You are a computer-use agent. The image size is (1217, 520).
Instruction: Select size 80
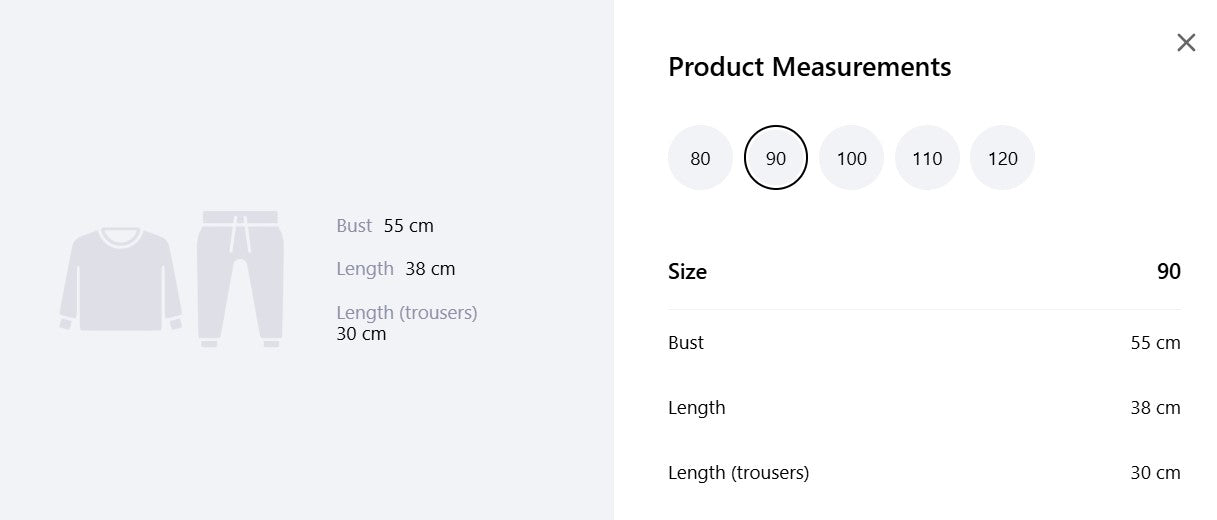[x=700, y=158]
